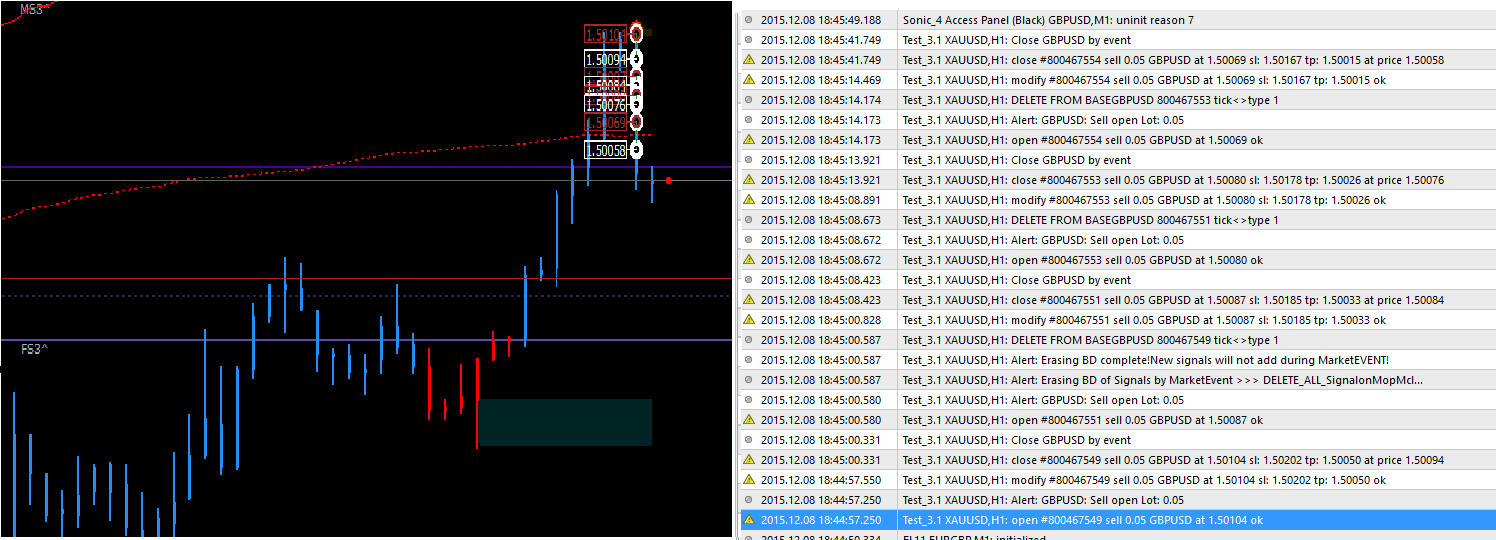Click the red circle marker next to the 1.50104 label
Viewport: 1496px width, 540px height.
[636, 34]
